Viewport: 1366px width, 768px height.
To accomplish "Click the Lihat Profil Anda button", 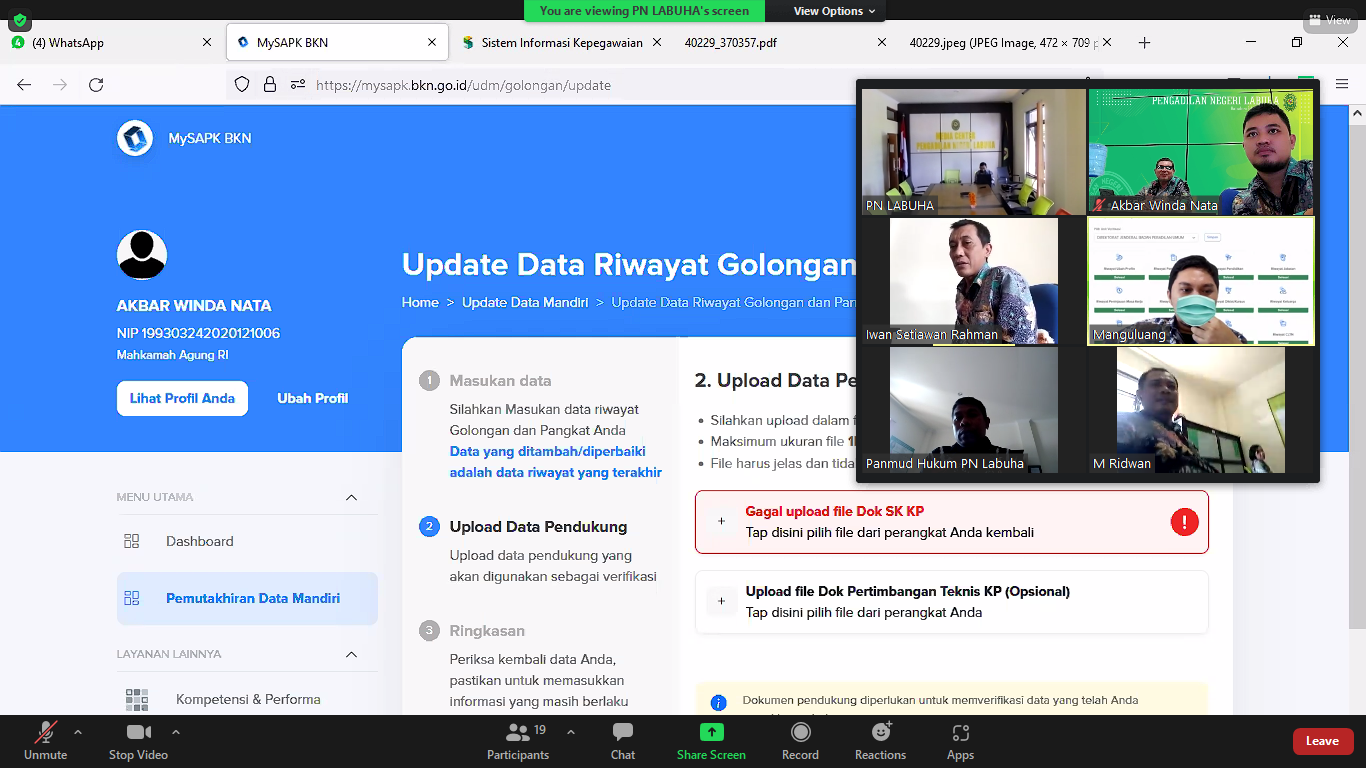I will [182, 398].
